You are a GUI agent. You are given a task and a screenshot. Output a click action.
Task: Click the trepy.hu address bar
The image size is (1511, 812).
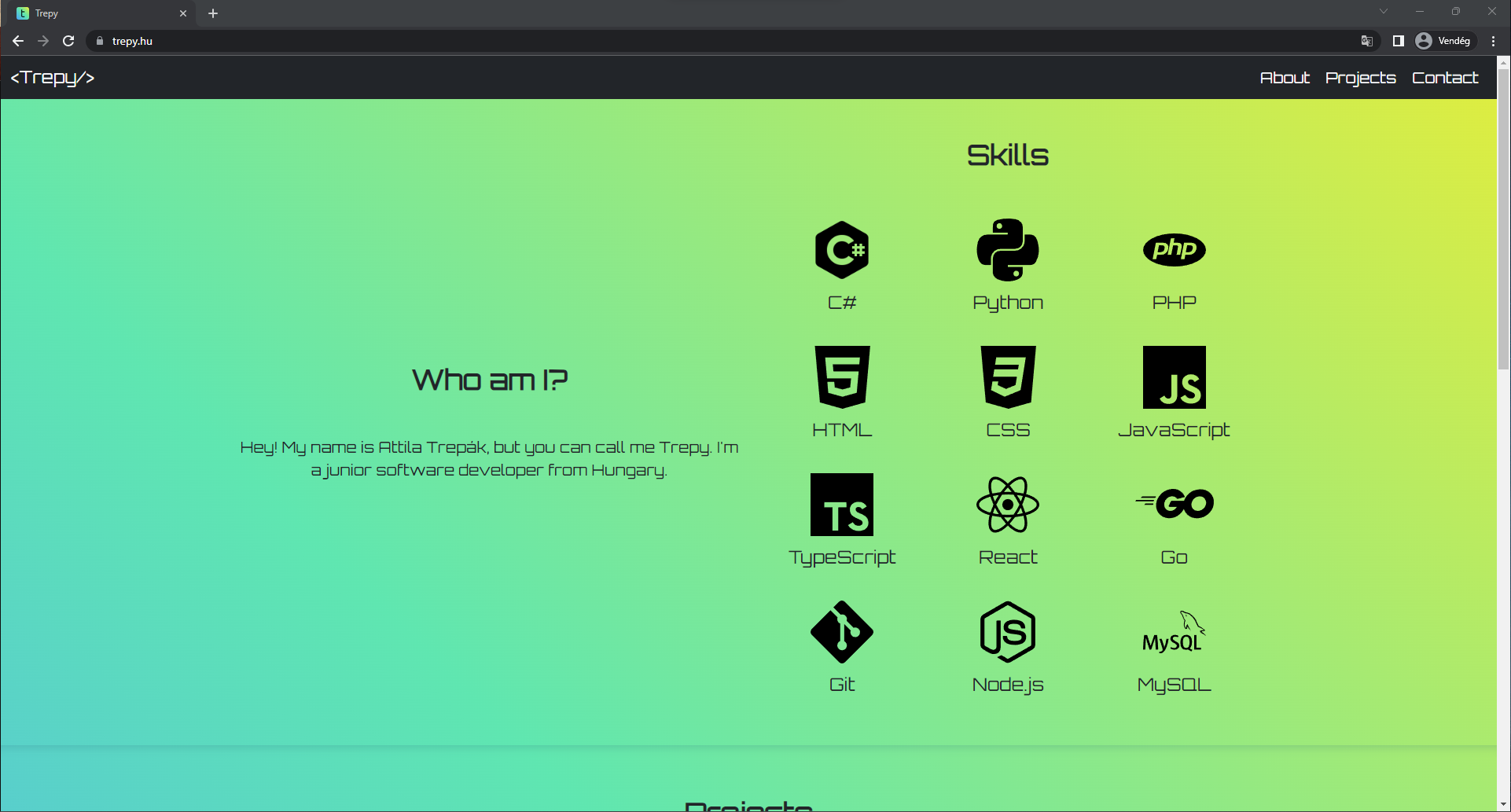pos(731,41)
